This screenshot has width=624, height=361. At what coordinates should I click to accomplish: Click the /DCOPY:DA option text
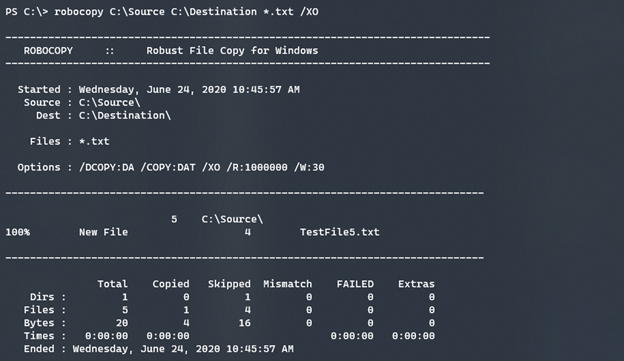(x=107, y=167)
